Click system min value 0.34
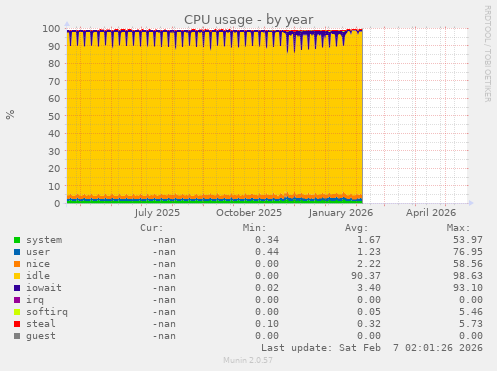Viewport: 497px width, 371px height. pyautogui.click(x=267, y=240)
